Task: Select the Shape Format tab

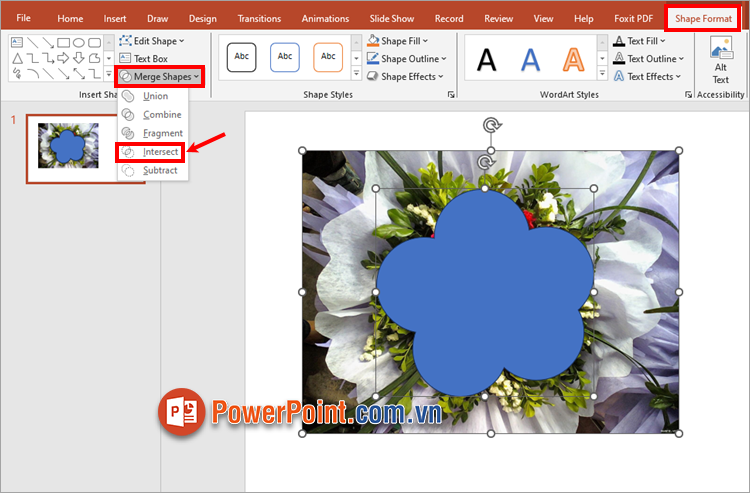Action: [703, 19]
